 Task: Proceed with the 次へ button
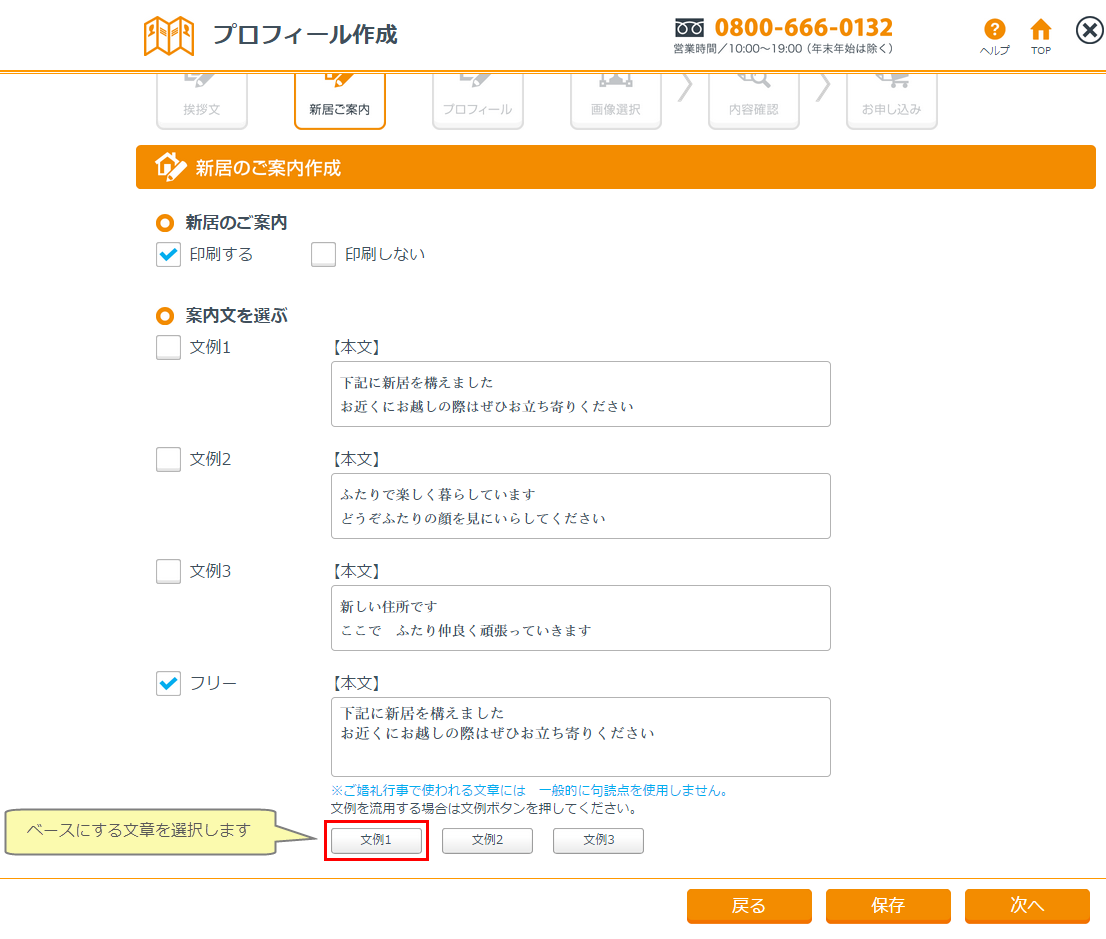(1026, 906)
